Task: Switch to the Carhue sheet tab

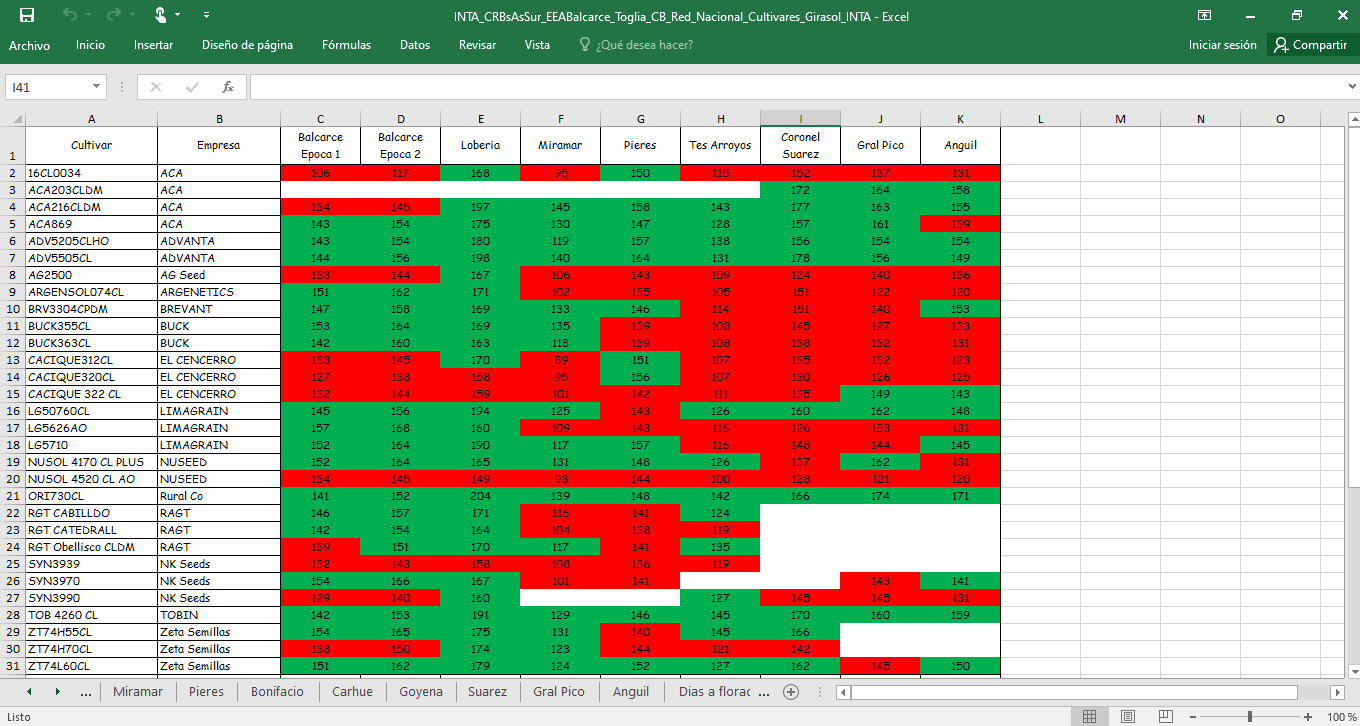Action: pos(352,692)
